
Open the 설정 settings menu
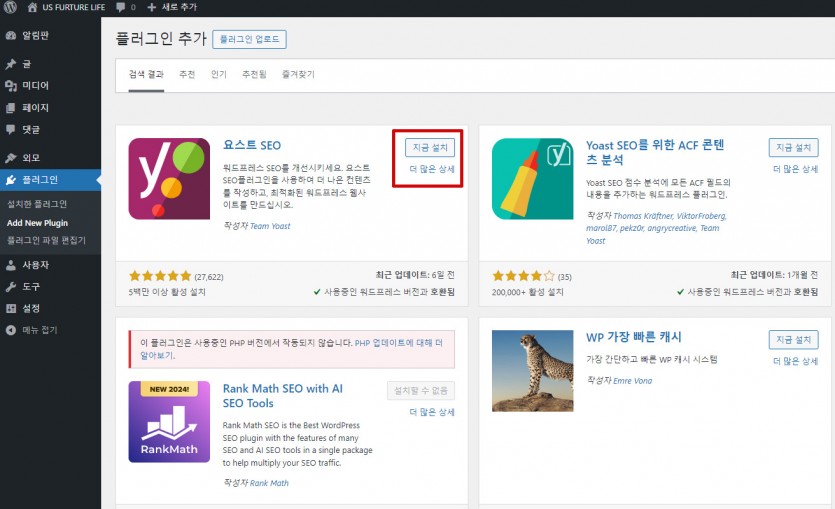30,308
